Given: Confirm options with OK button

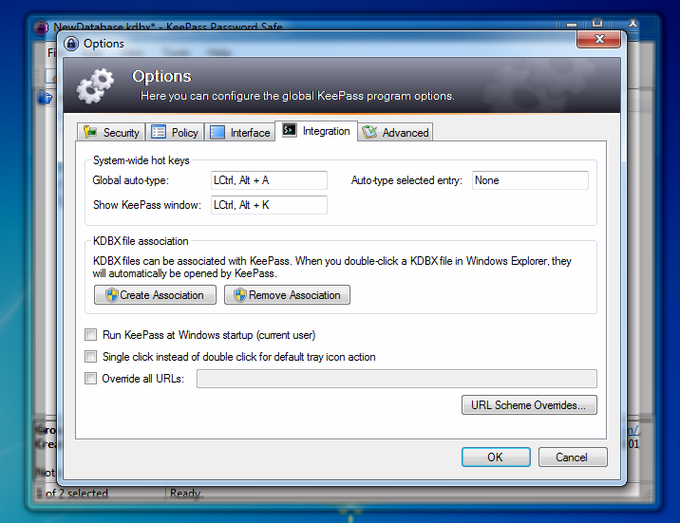Looking at the screenshot, I should (x=496, y=457).
